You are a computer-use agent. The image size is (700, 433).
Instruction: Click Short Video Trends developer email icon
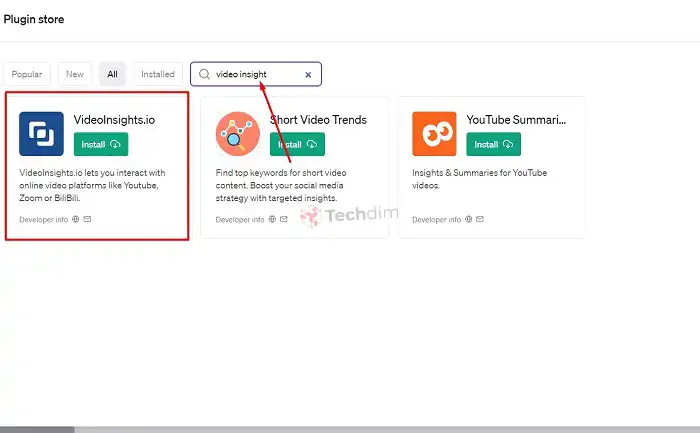(284, 219)
